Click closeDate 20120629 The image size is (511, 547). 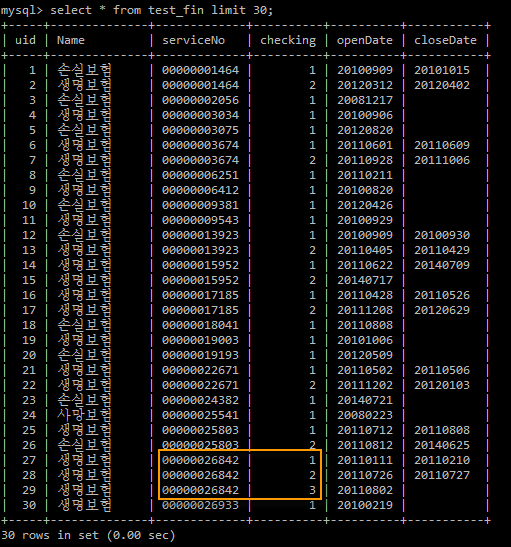pos(442,310)
